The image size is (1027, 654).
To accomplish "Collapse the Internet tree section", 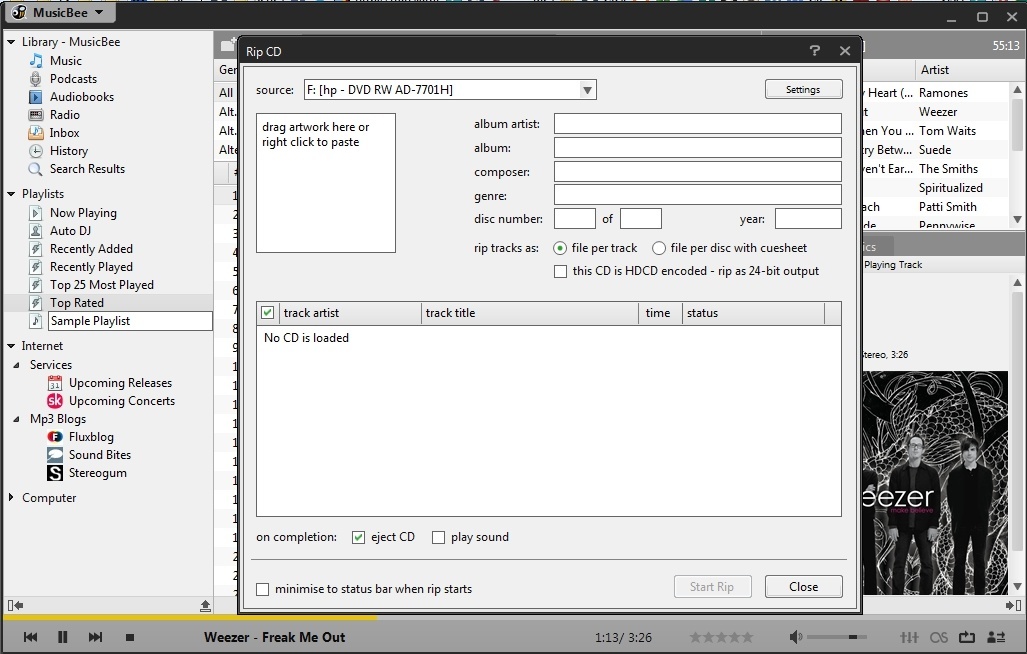I will 10,346.
